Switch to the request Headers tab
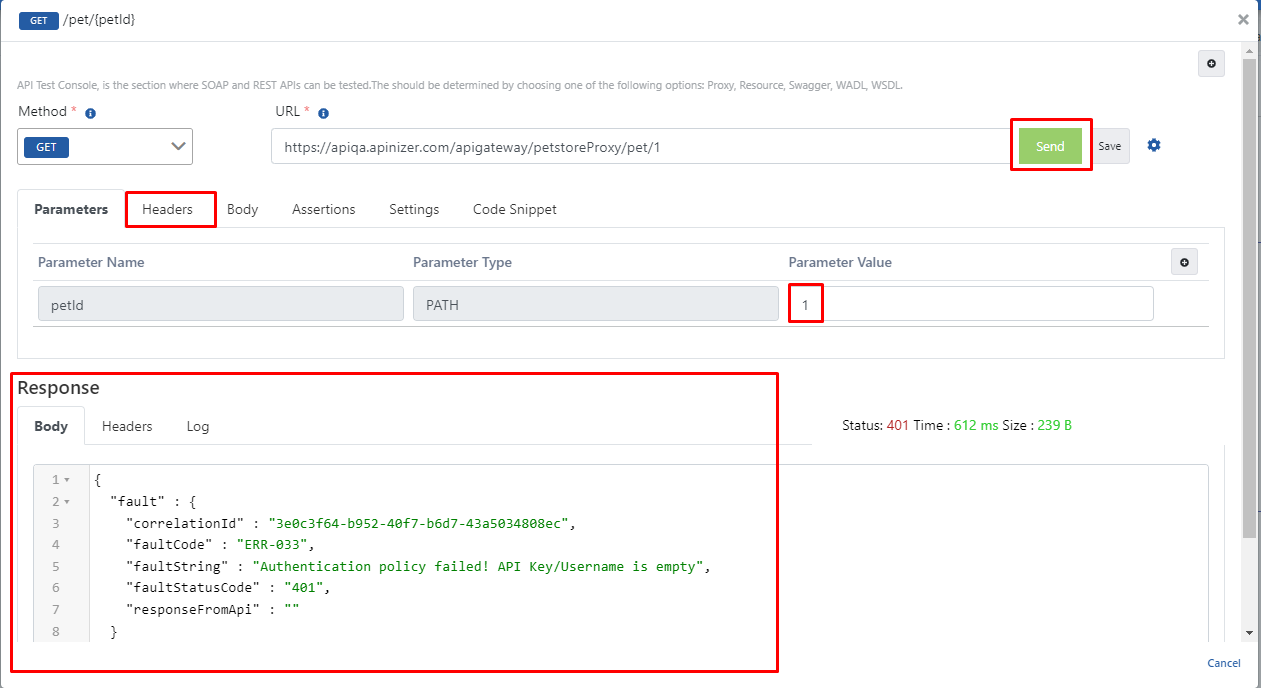The width and height of the screenshot is (1261, 688). click(x=168, y=209)
